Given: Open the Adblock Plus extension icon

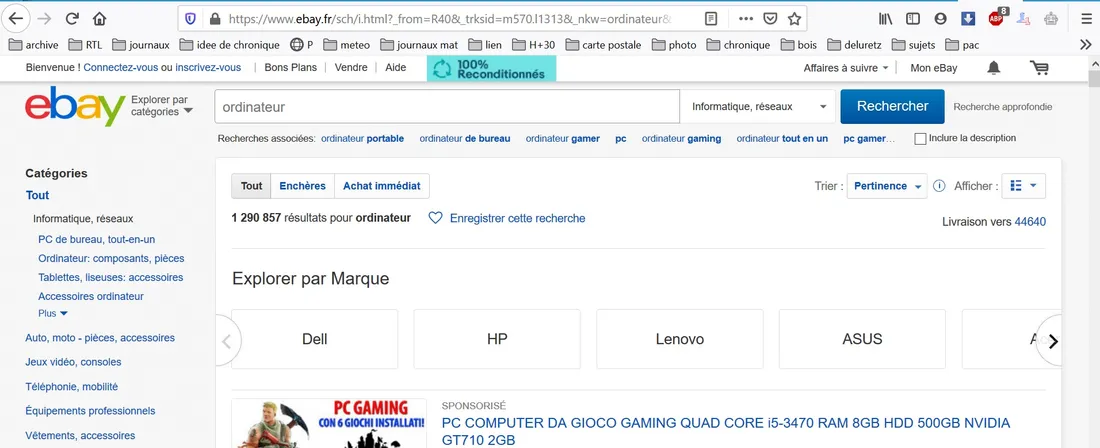Looking at the screenshot, I should point(997,18).
